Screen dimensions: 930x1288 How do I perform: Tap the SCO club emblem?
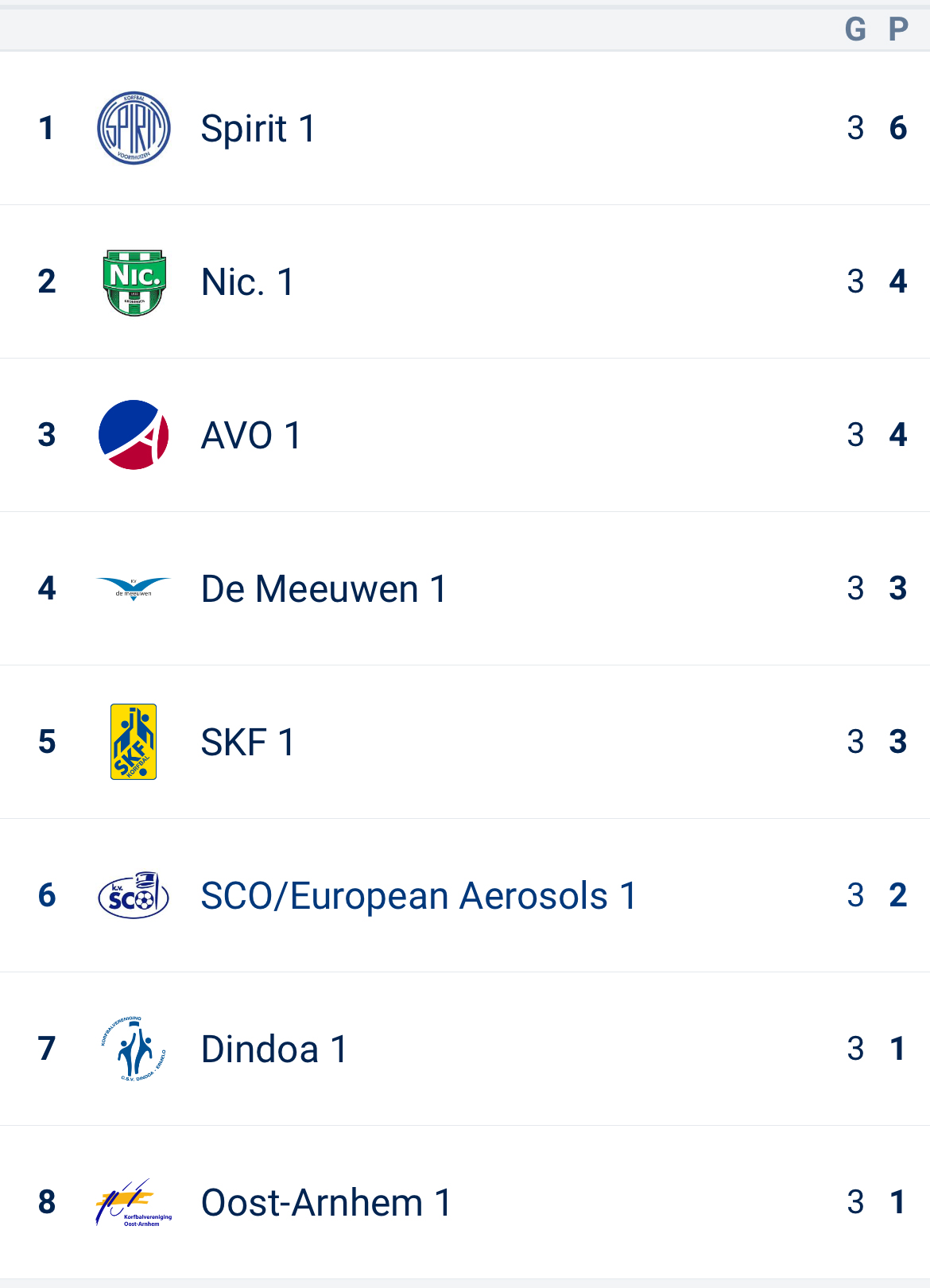pos(134,895)
